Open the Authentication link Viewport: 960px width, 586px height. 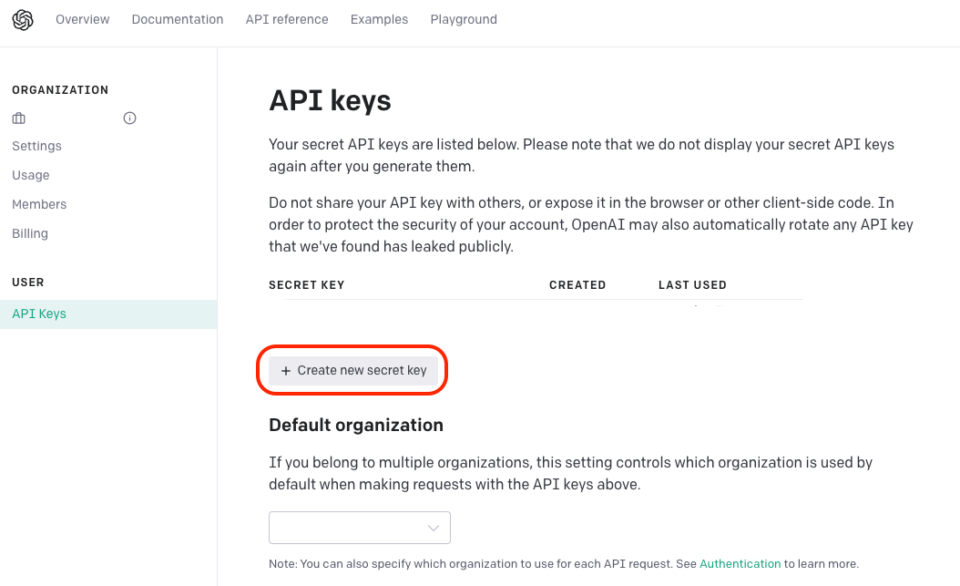tap(740, 563)
